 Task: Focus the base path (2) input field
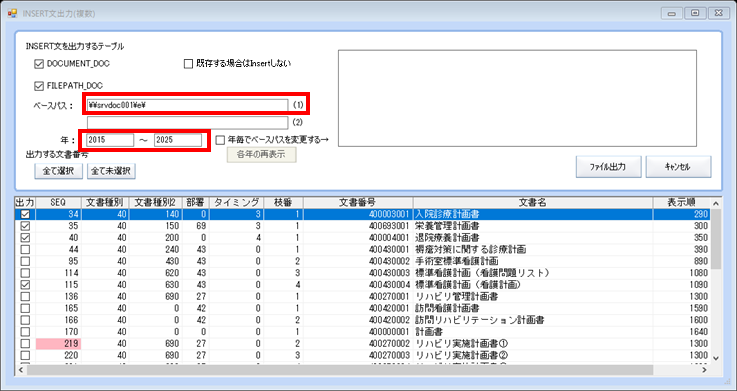(187, 123)
